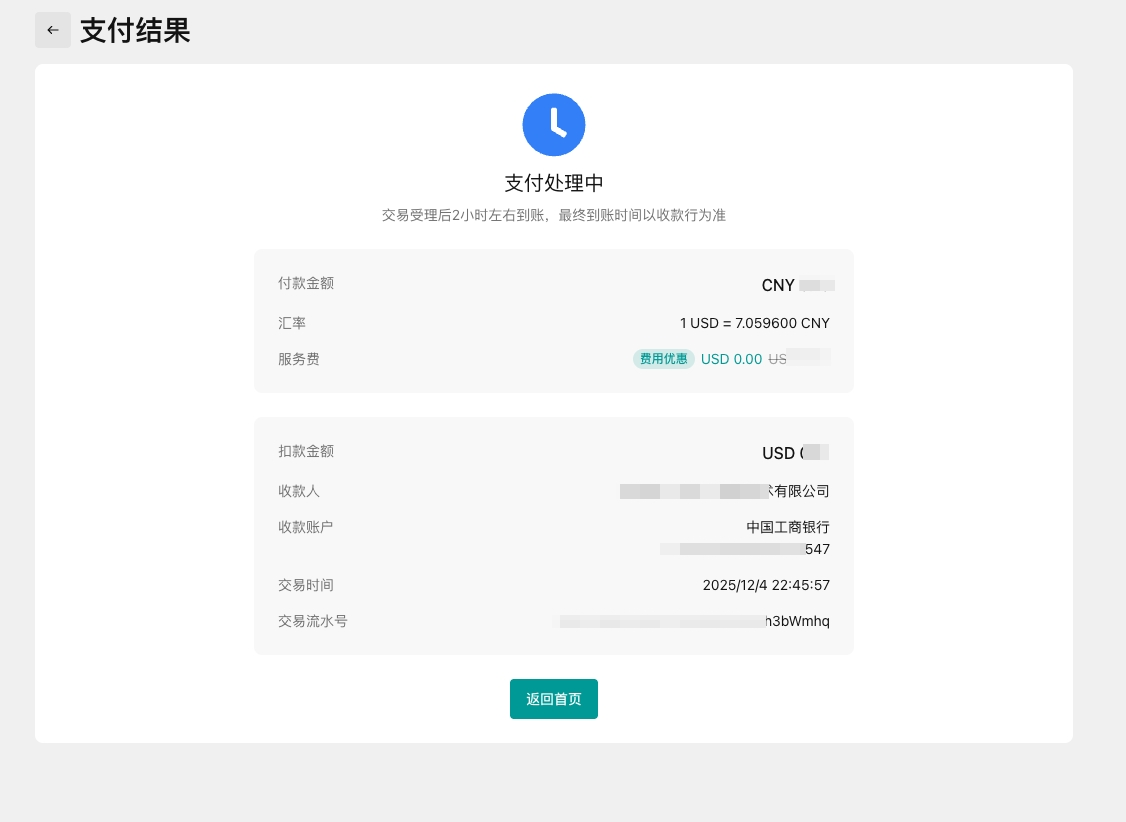Click the 付款金额 label

point(306,283)
